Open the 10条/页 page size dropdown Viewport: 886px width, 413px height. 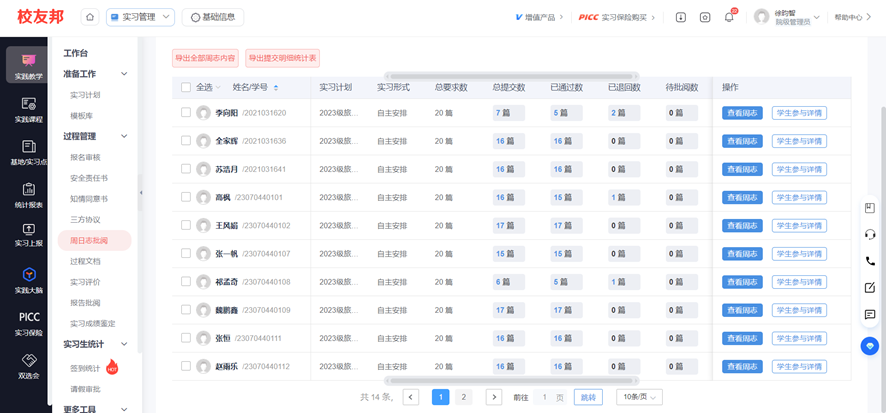pos(639,397)
